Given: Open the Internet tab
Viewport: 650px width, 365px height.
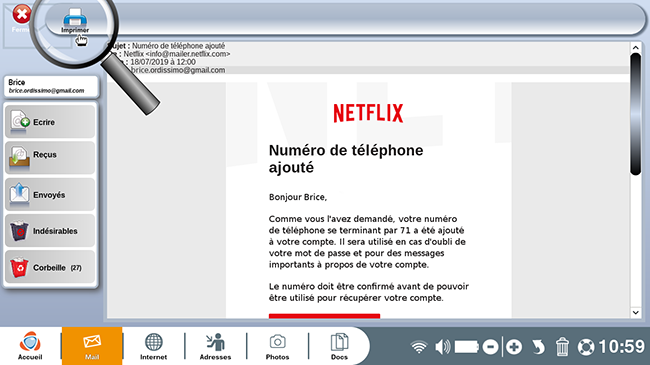Looking at the screenshot, I should pyautogui.click(x=153, y=346).
